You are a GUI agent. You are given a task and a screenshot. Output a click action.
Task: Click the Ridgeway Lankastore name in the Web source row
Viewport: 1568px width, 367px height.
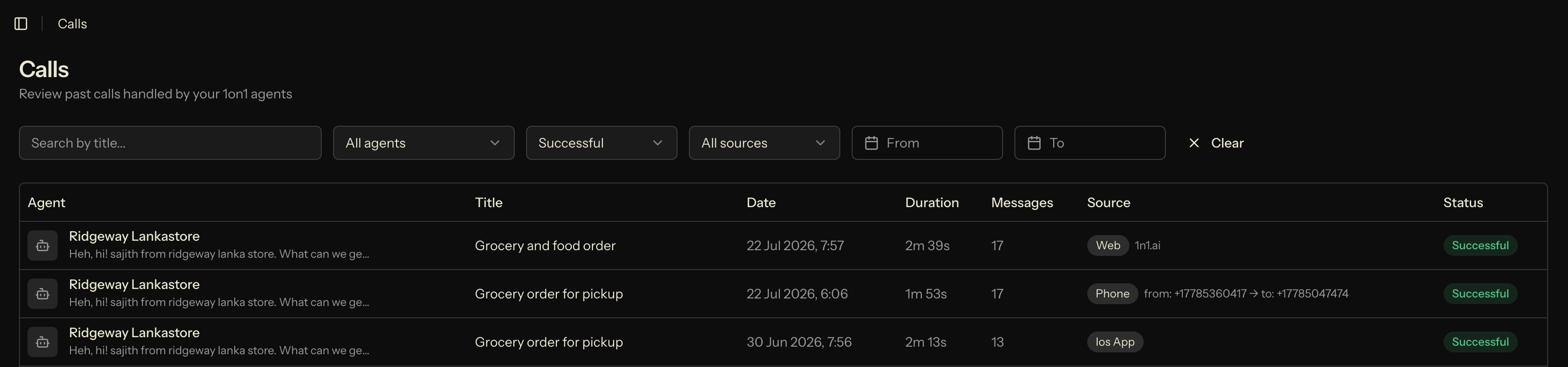[x=134, y=236]
